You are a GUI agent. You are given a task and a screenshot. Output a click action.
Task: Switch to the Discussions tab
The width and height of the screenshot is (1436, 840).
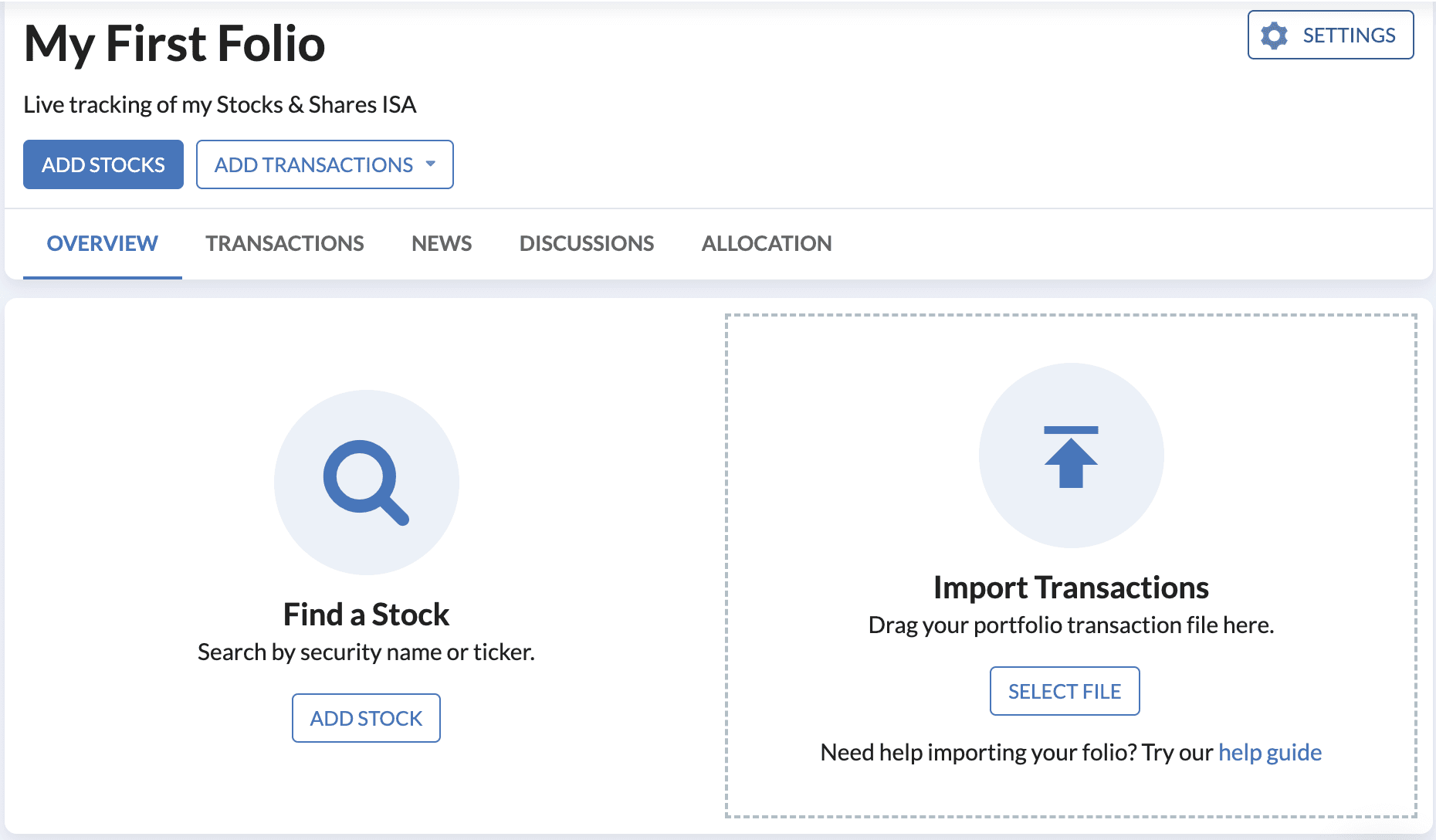pos(587,243)
